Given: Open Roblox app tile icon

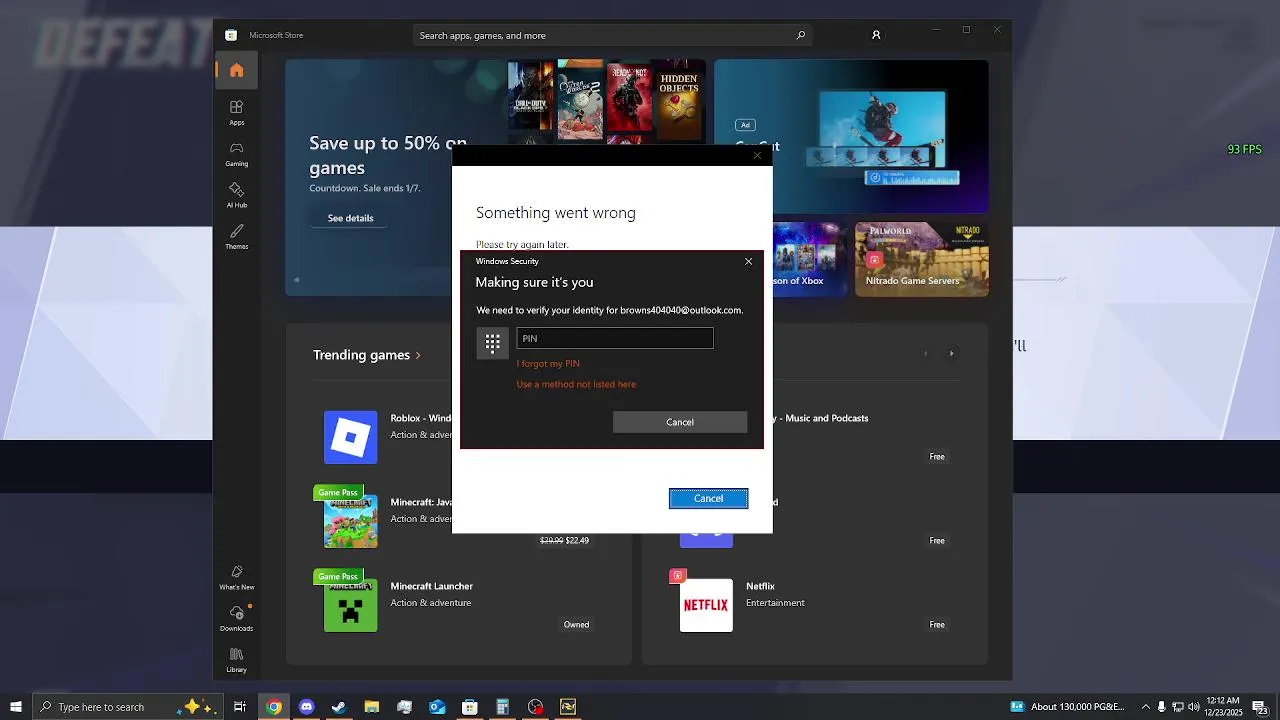Looking at the screenshot, I should (x=351, y=437).
